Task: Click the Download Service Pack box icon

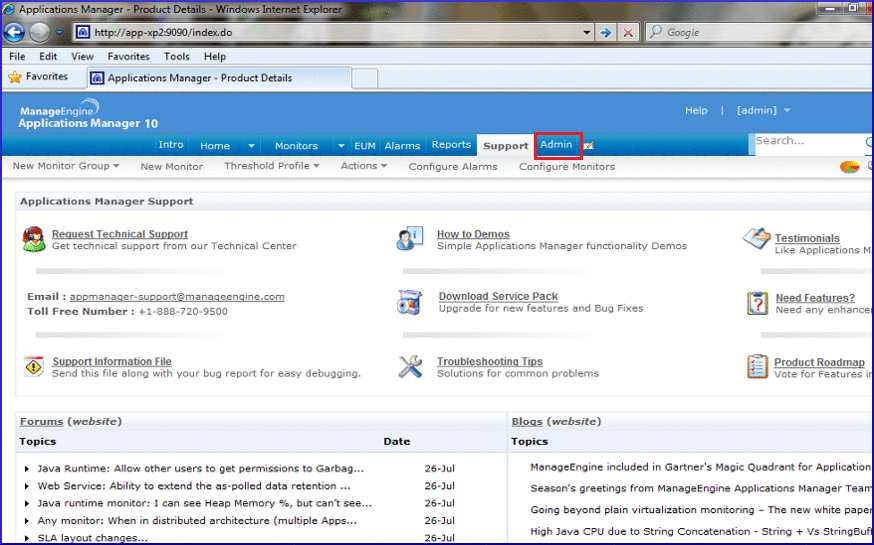Action: tap(410, 302)
